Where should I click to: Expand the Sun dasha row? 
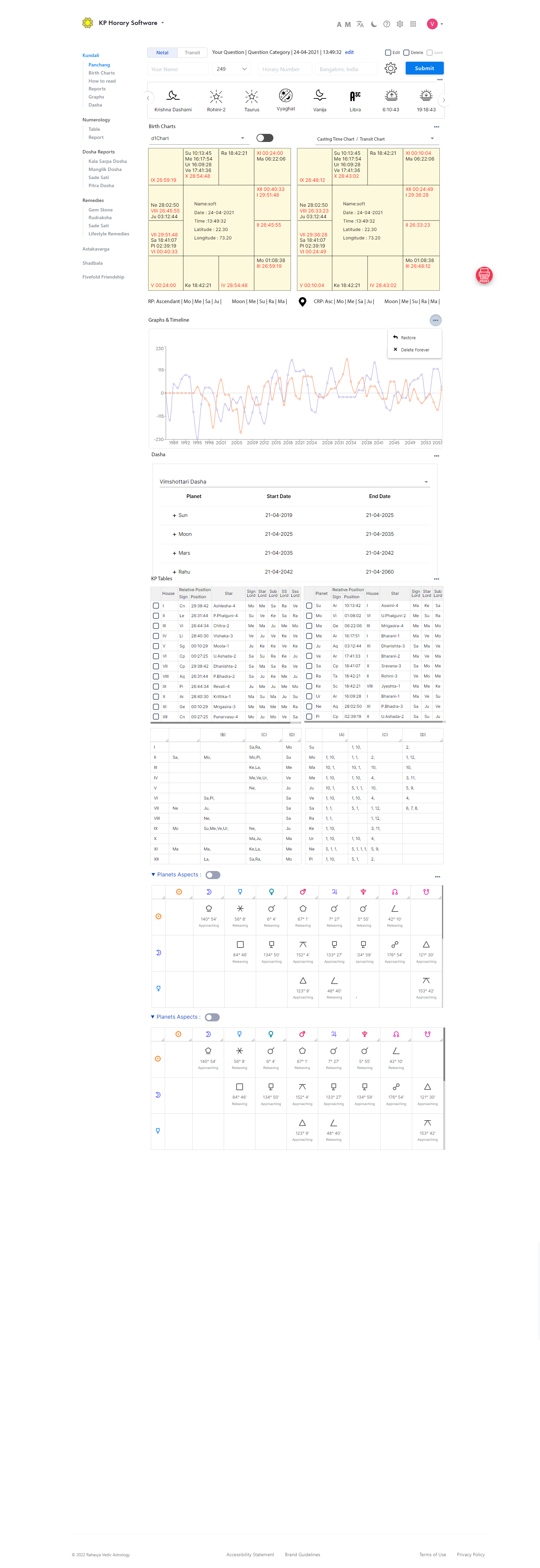click(174, 516)
